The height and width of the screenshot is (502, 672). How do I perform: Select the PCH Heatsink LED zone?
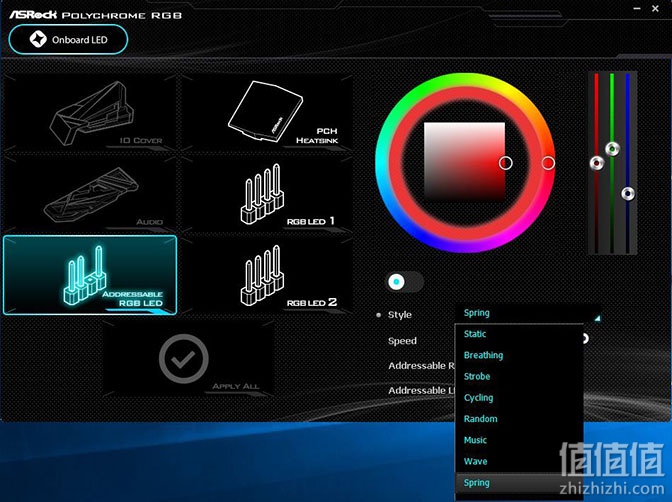tap(266, 112)
